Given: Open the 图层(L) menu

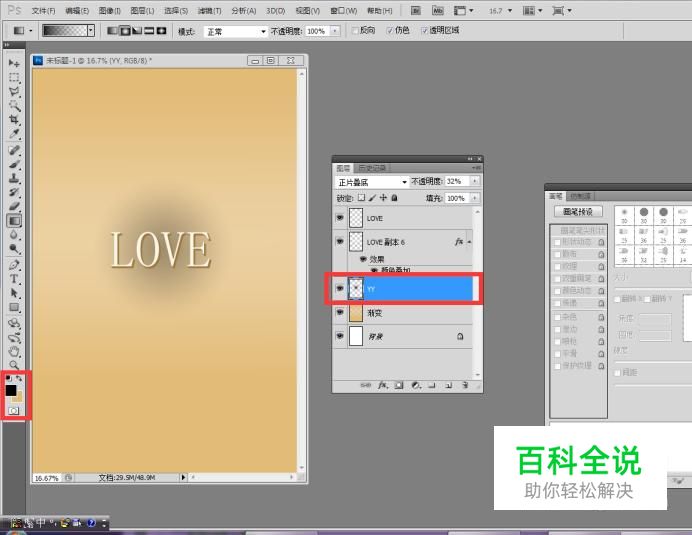Looking at the screenshot, I should [143, 11].
